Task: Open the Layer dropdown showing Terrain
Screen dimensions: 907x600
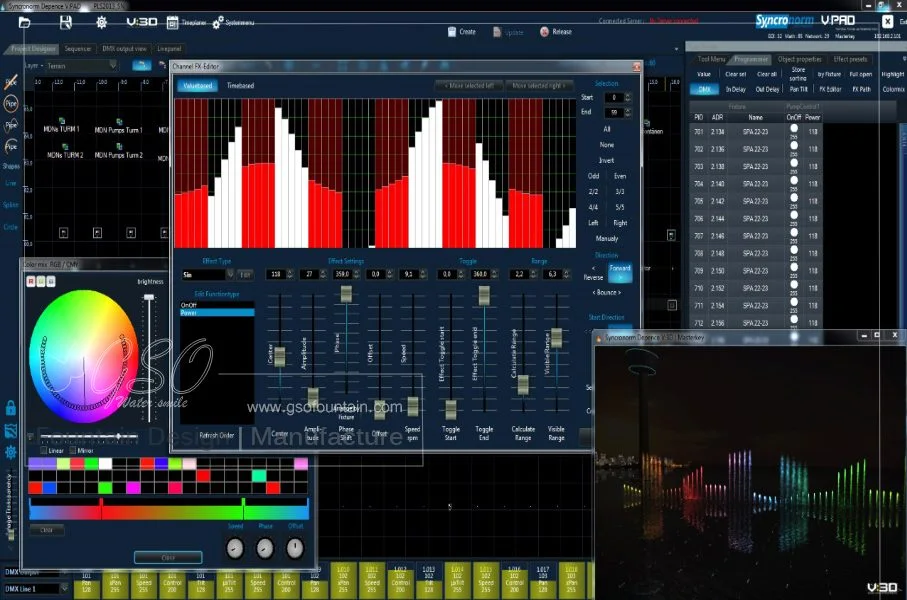Action: point(81,66)
